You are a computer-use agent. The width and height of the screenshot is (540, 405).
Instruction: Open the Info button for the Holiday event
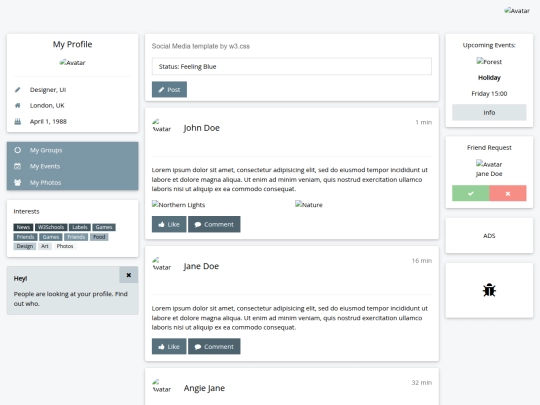click(x=489, y=113)
